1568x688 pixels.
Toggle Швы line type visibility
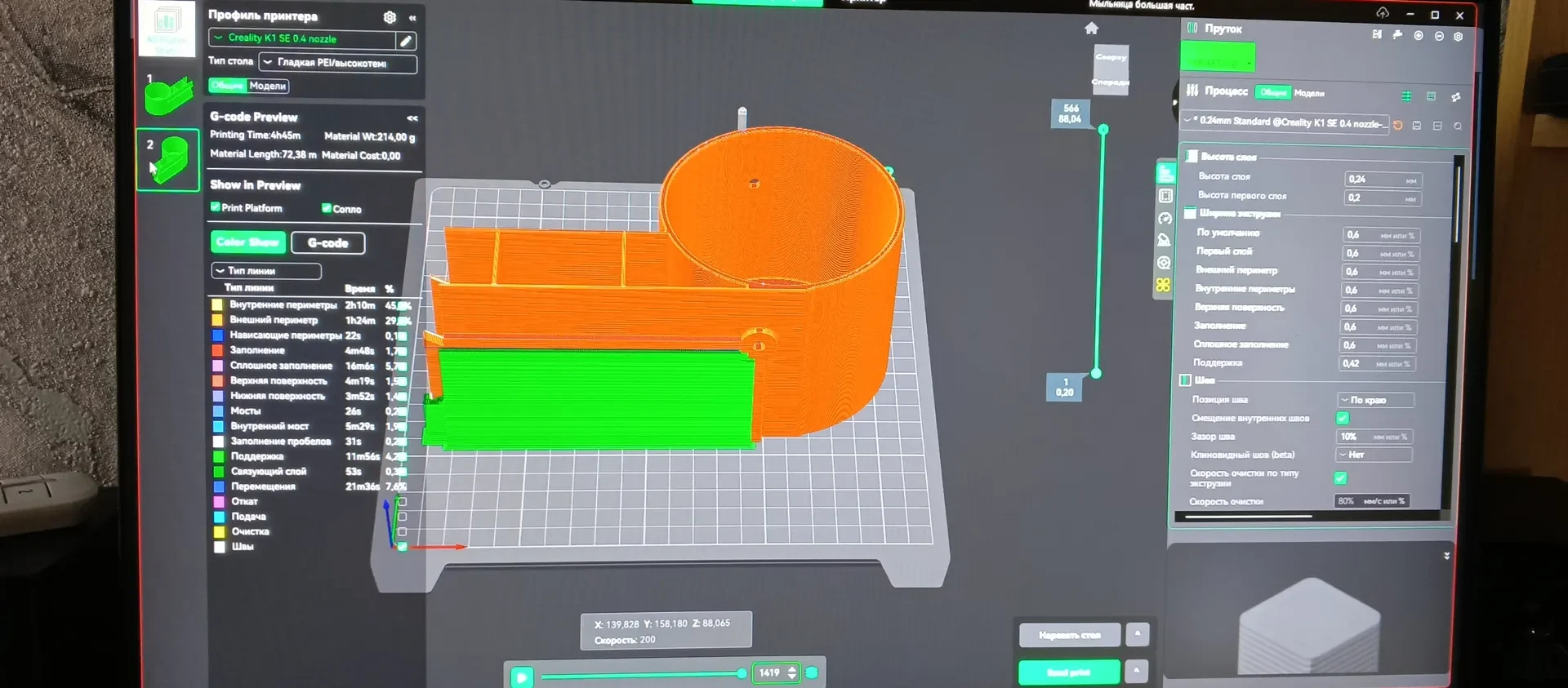402,547
